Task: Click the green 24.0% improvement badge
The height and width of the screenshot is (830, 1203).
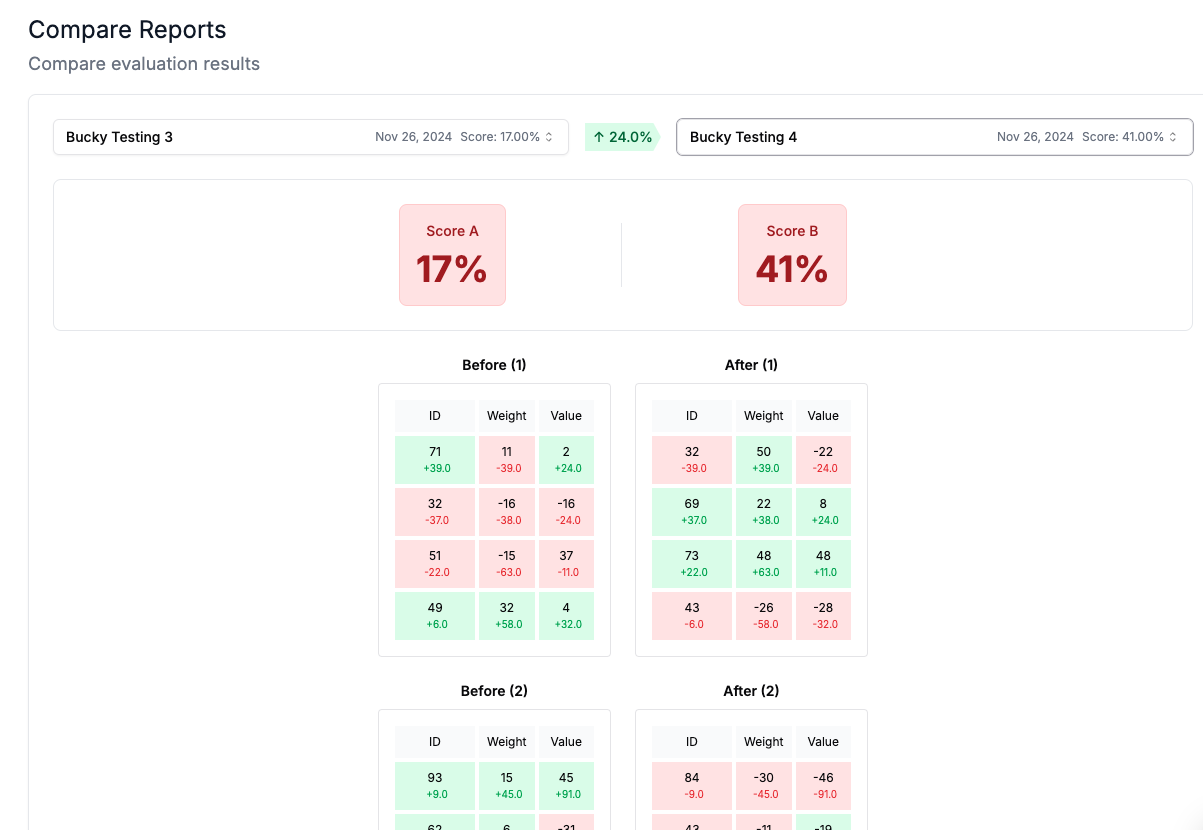Action: (x=622, y=136)
